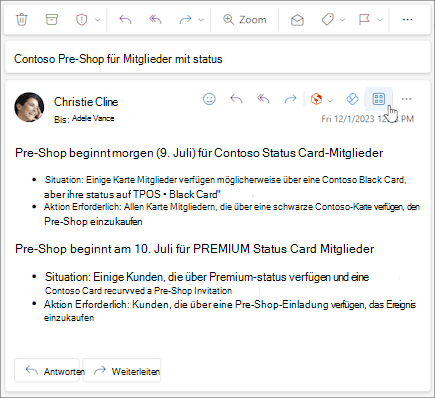
Task: Open the Report options dropdown arrow
Action: [97, 20]
